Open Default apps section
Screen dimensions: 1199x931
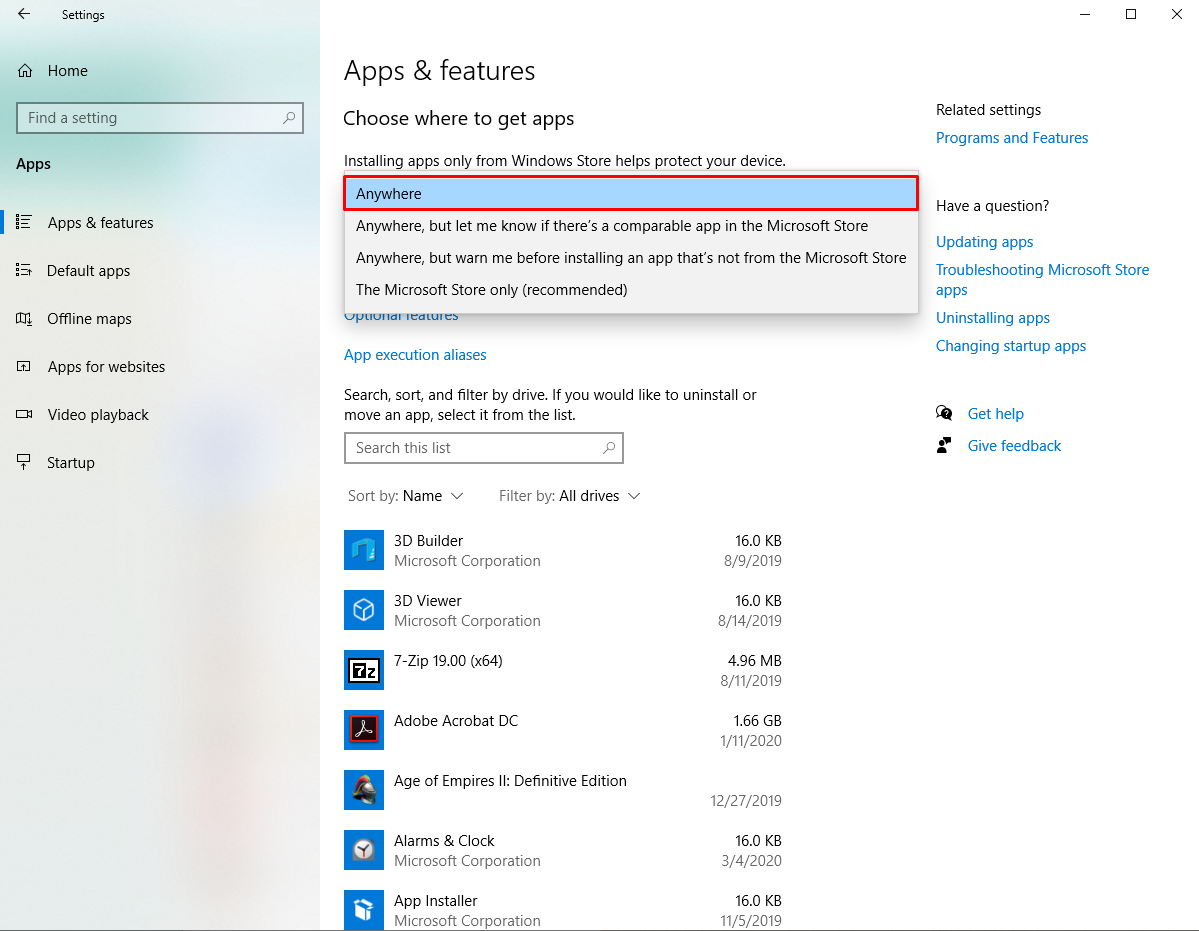tap(160, 271)
